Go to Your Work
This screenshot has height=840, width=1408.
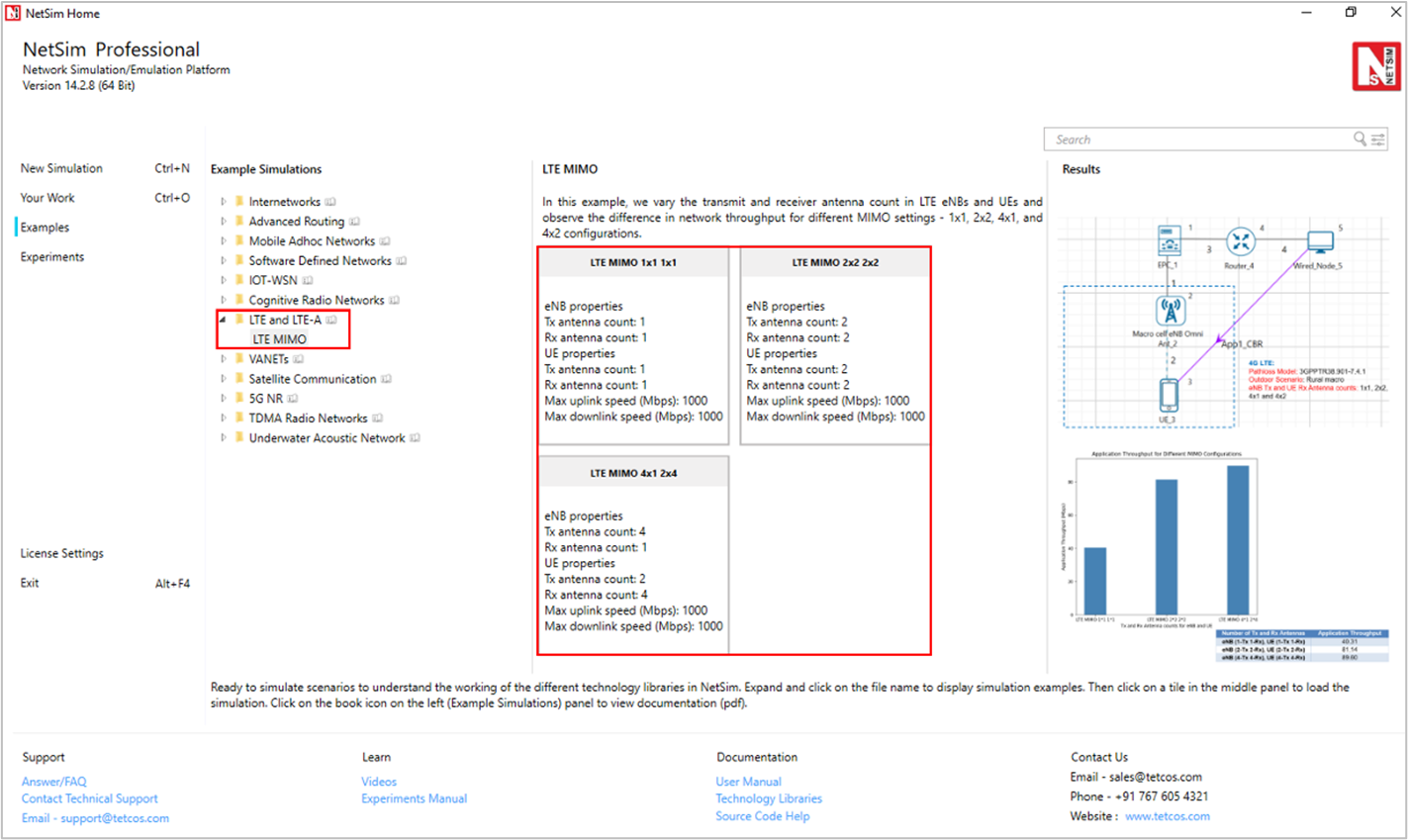pyautogui.click(x=47, y=198)
